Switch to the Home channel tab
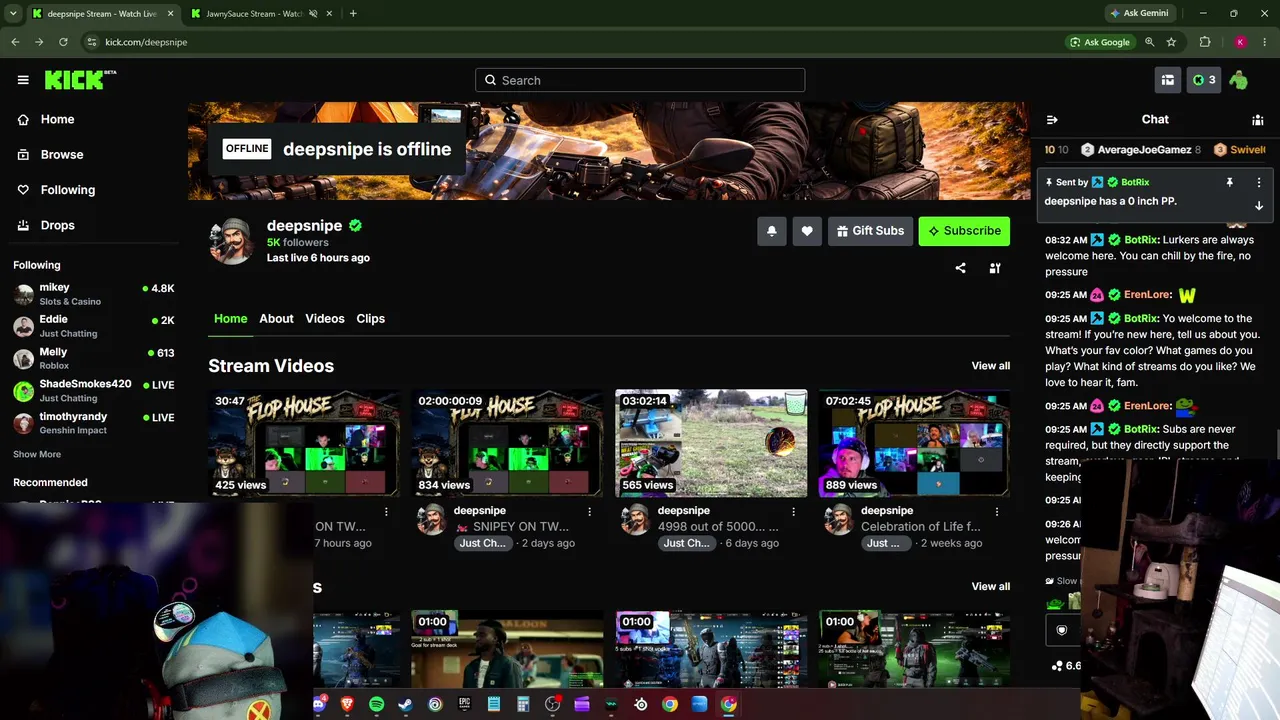This screenshot has width=1280, height=720. (230, 318)
